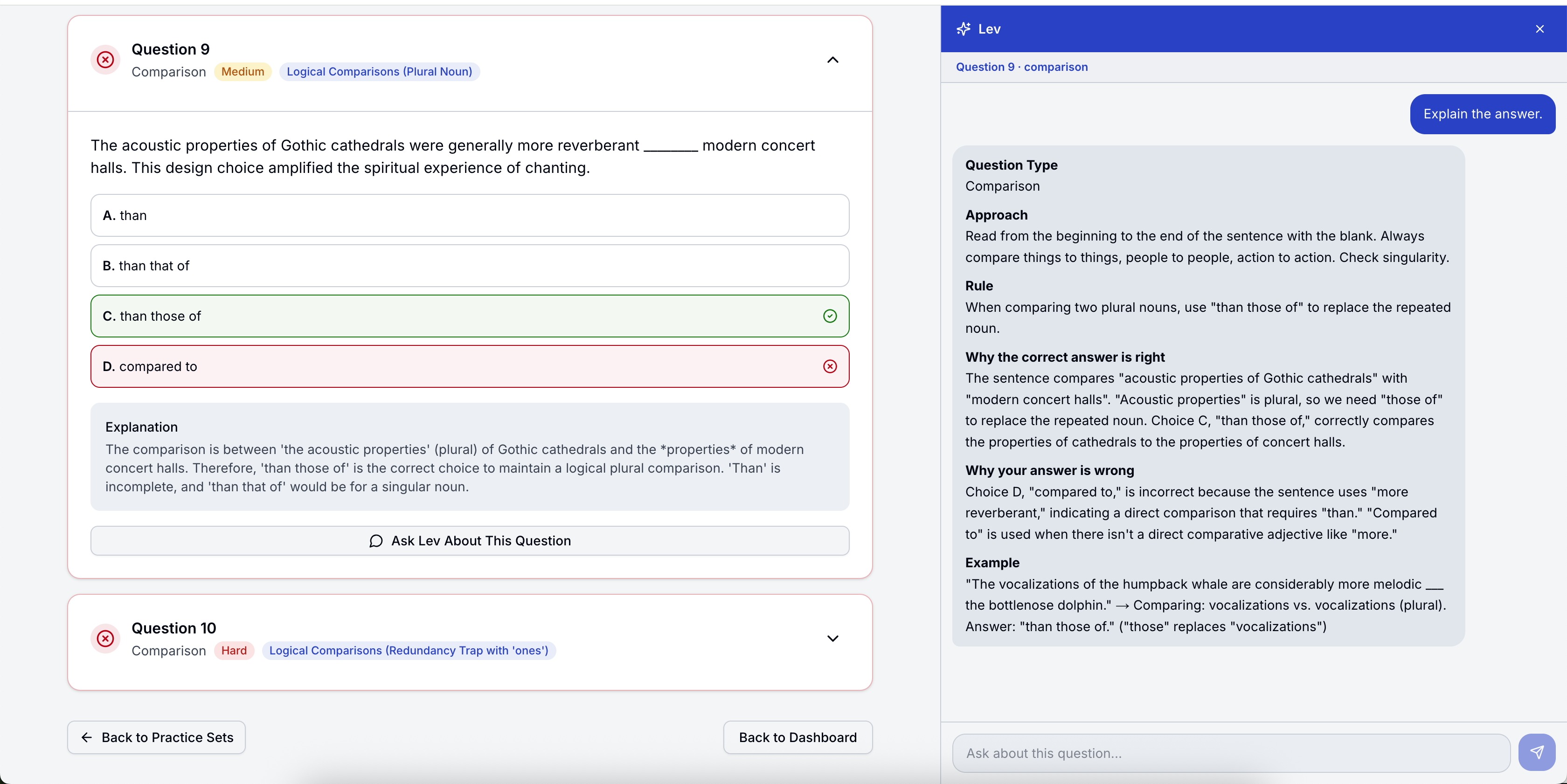
Task: Click the 'Logical Comparisons (Plural Noun)' tag
Action: 379,71
